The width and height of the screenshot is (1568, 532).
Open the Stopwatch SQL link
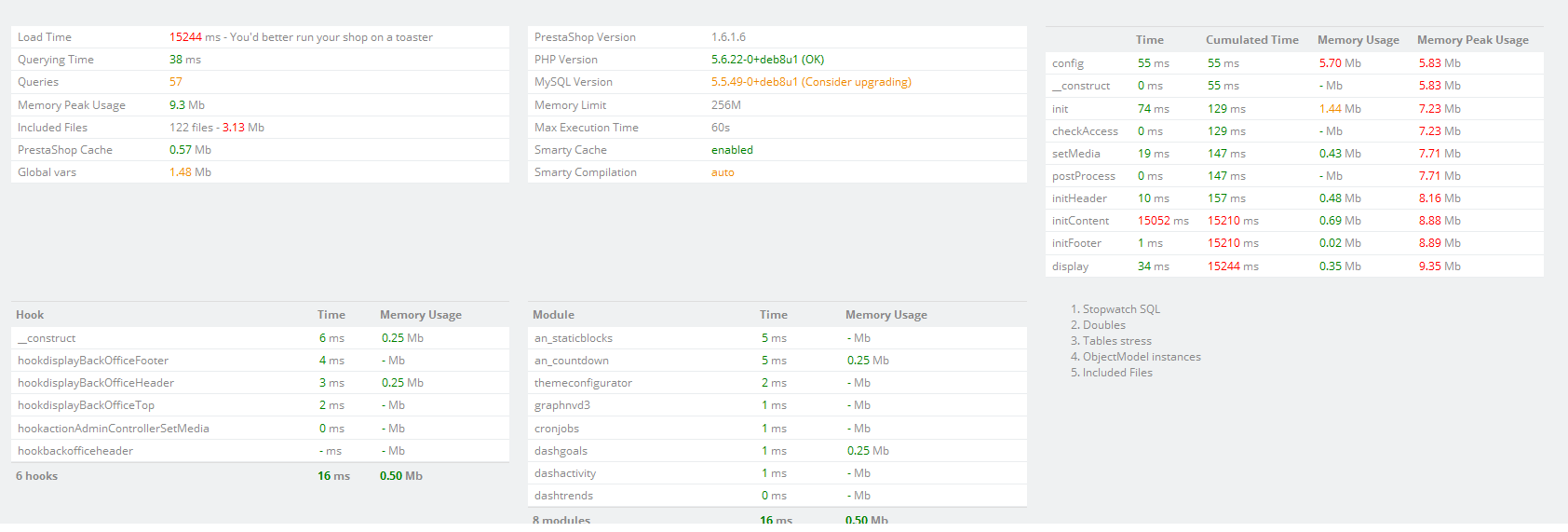click(x=1121, y=309)
